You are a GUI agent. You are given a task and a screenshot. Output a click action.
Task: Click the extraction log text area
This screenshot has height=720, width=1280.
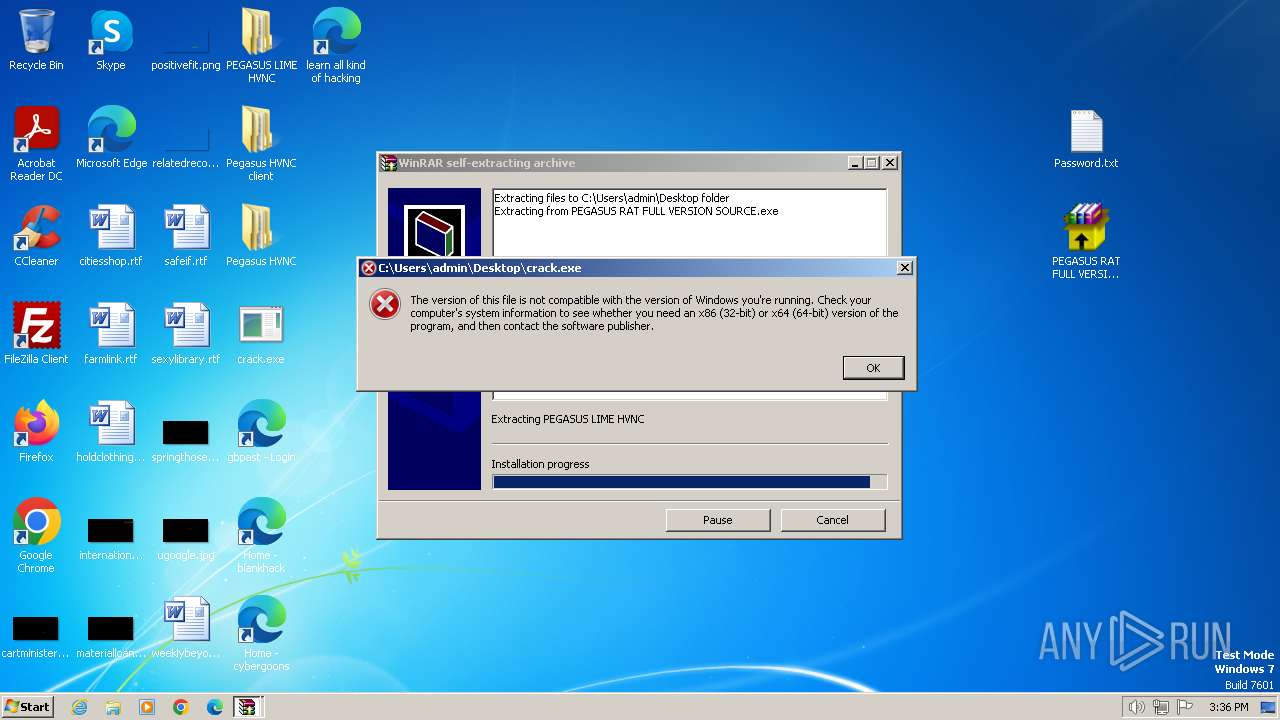(x=689, y=222)
